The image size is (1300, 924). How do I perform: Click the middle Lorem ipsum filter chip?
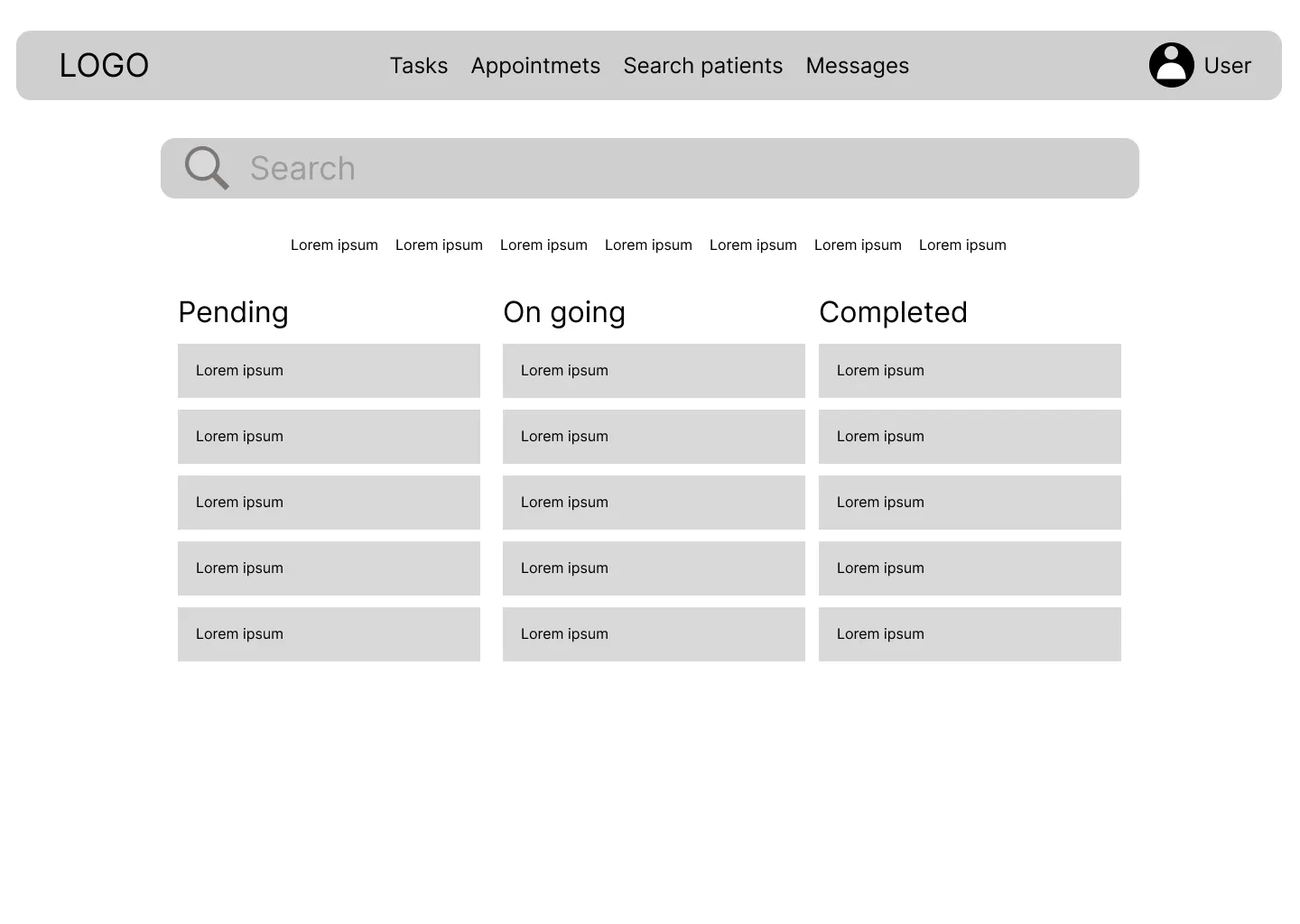pyautogui.click(x=648, y=245)
